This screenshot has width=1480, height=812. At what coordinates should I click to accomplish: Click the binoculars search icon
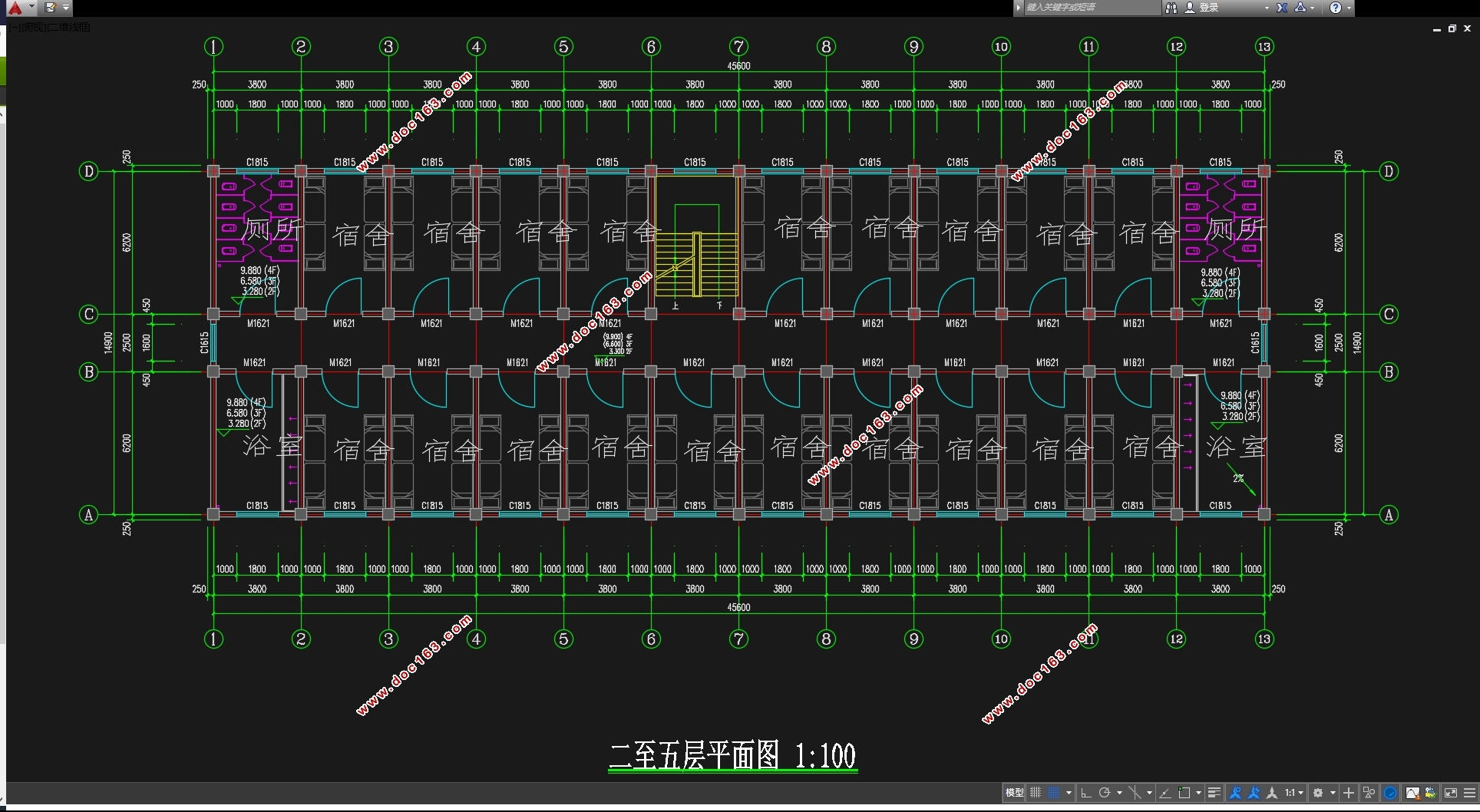coord(1171,8)
